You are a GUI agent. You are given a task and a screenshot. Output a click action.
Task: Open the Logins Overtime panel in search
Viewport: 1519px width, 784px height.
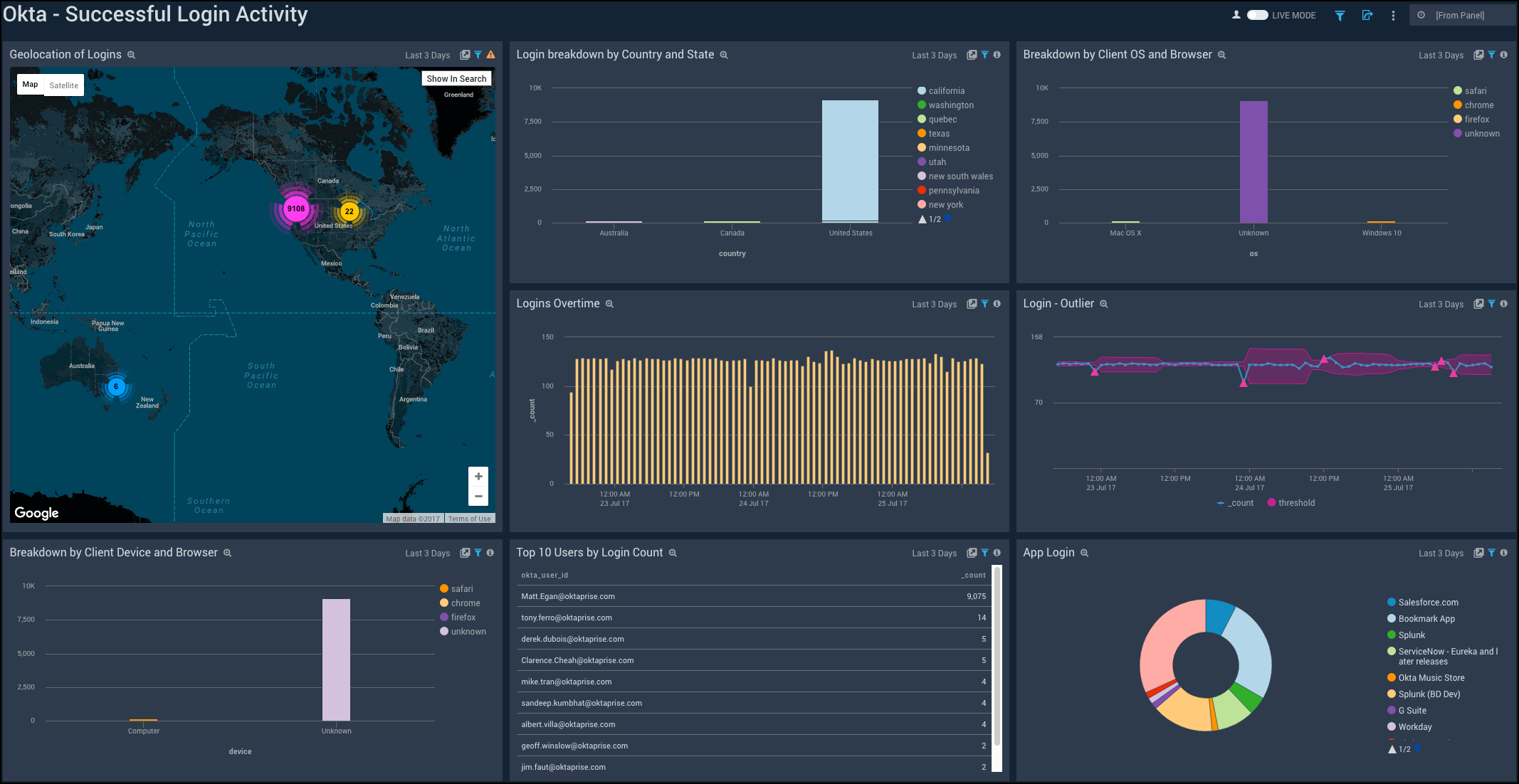(972, 304)
